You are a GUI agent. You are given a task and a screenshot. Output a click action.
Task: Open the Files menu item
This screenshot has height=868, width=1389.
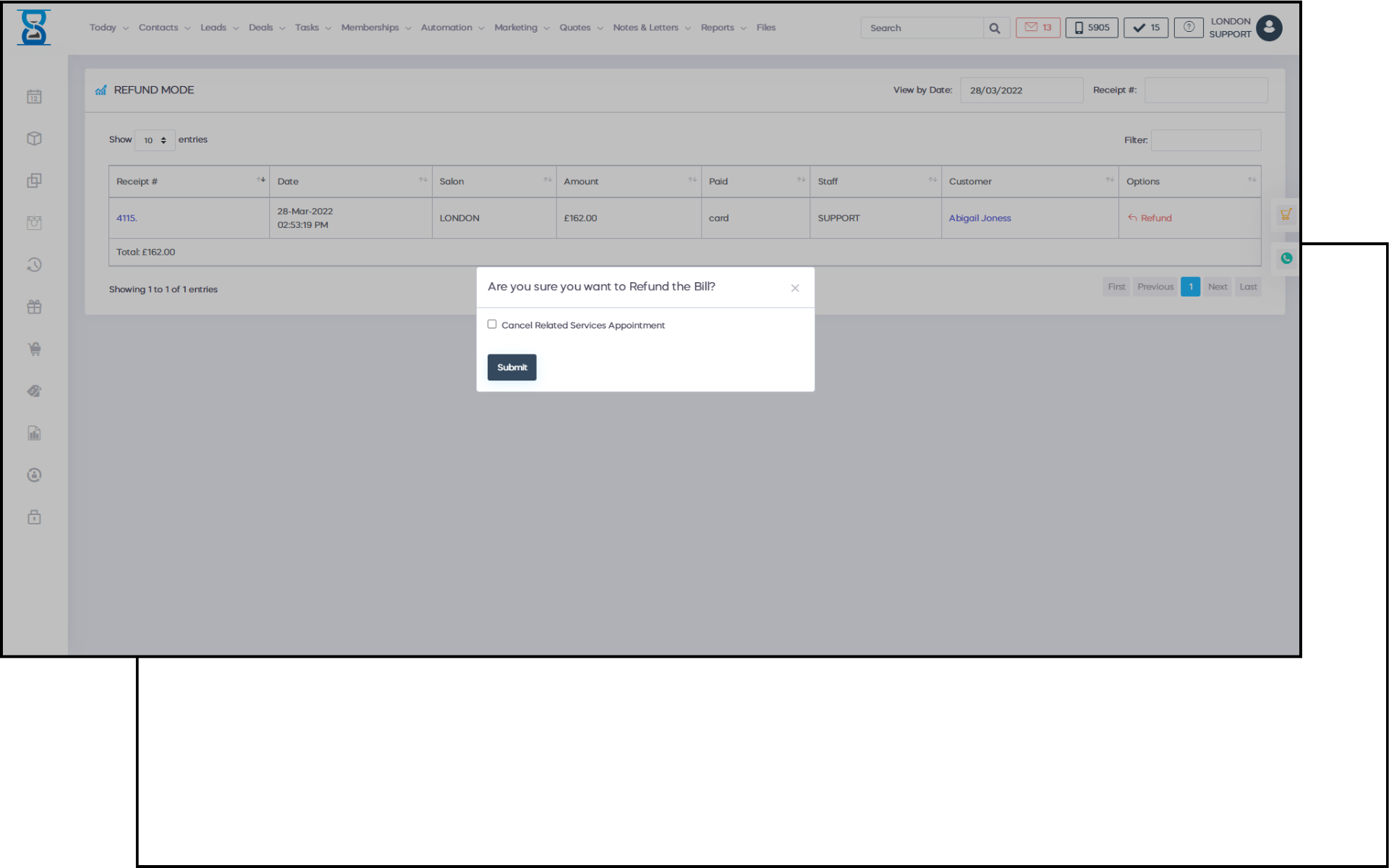[765, 27]
